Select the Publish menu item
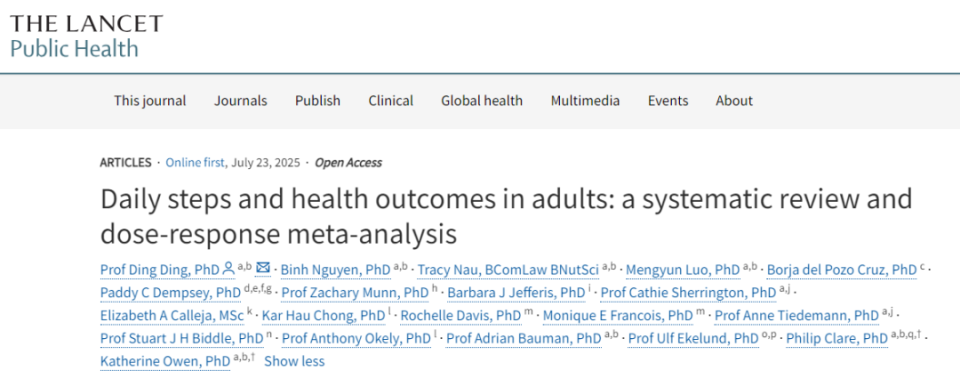This screenshot has height=379, width=960. point(318,100)
